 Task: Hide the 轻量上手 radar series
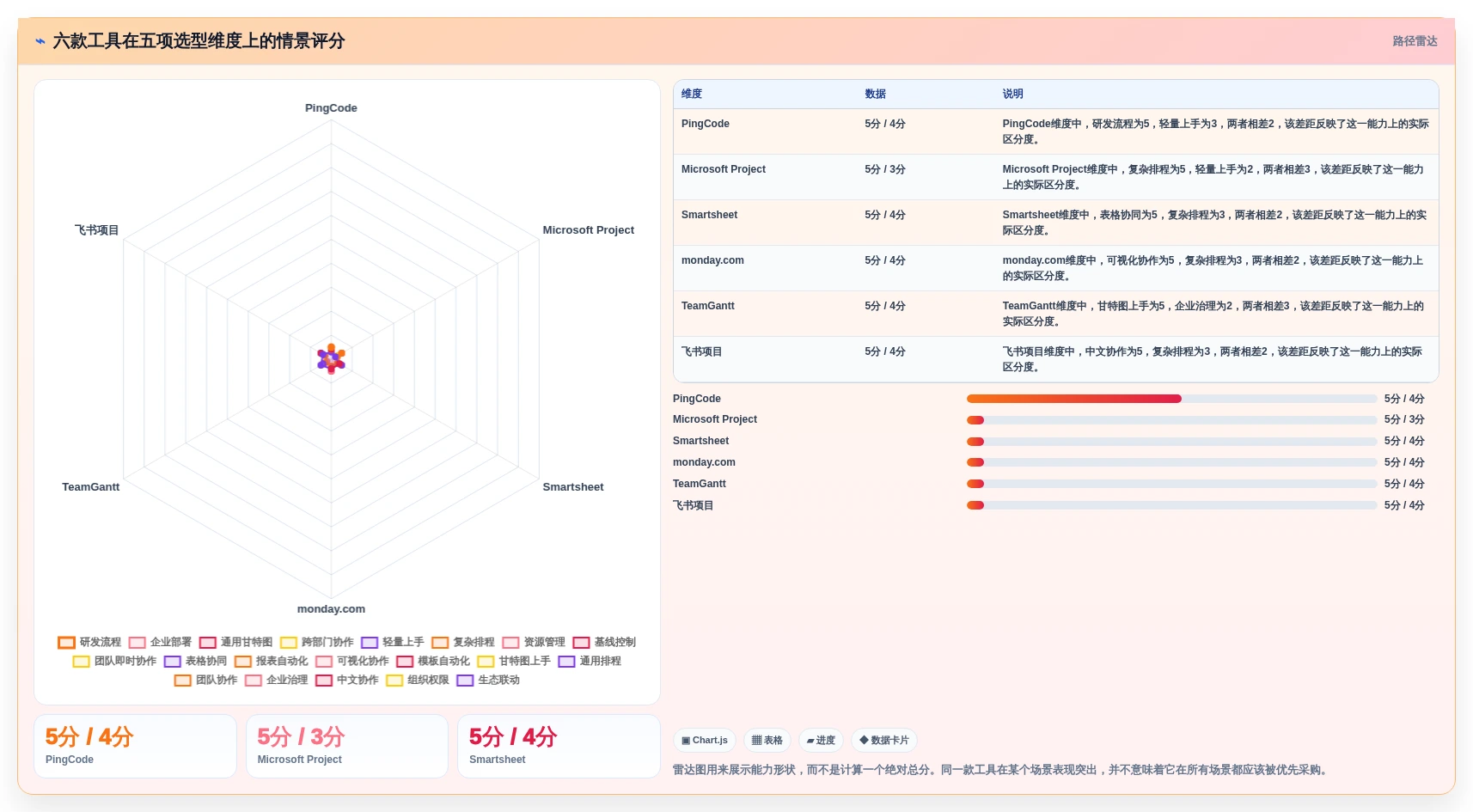pyautogui.click(x=392, y=642)
